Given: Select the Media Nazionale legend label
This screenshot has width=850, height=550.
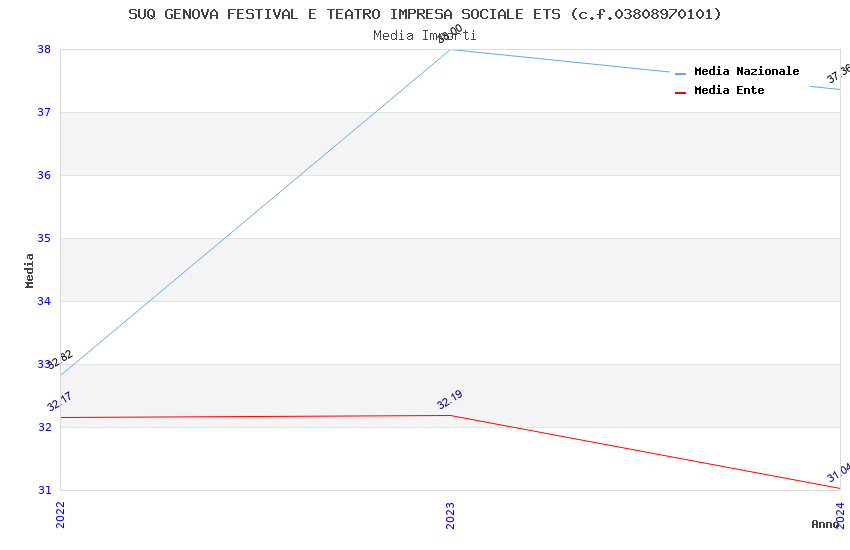Looking at the screenshot, I should point(746,71).
